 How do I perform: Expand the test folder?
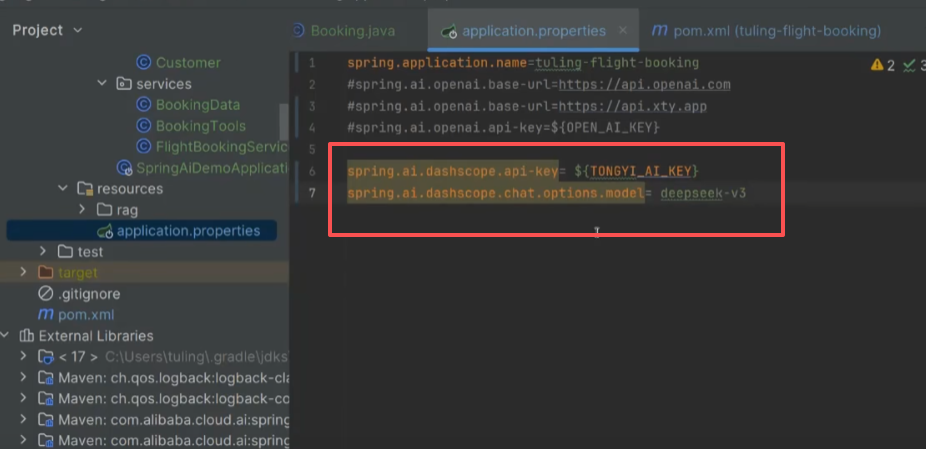pos(43,251)
